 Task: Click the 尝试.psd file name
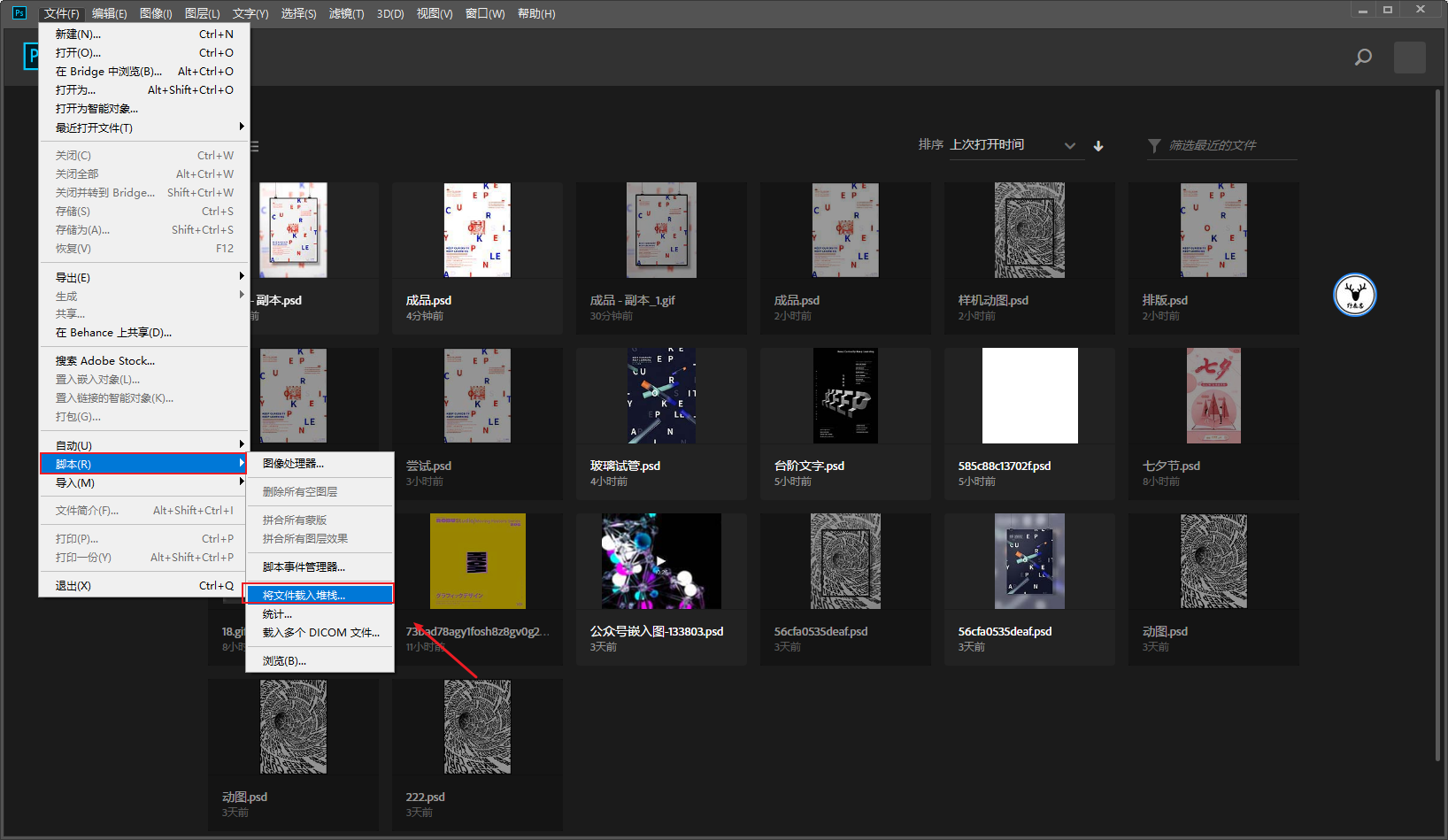click(428, 466)
